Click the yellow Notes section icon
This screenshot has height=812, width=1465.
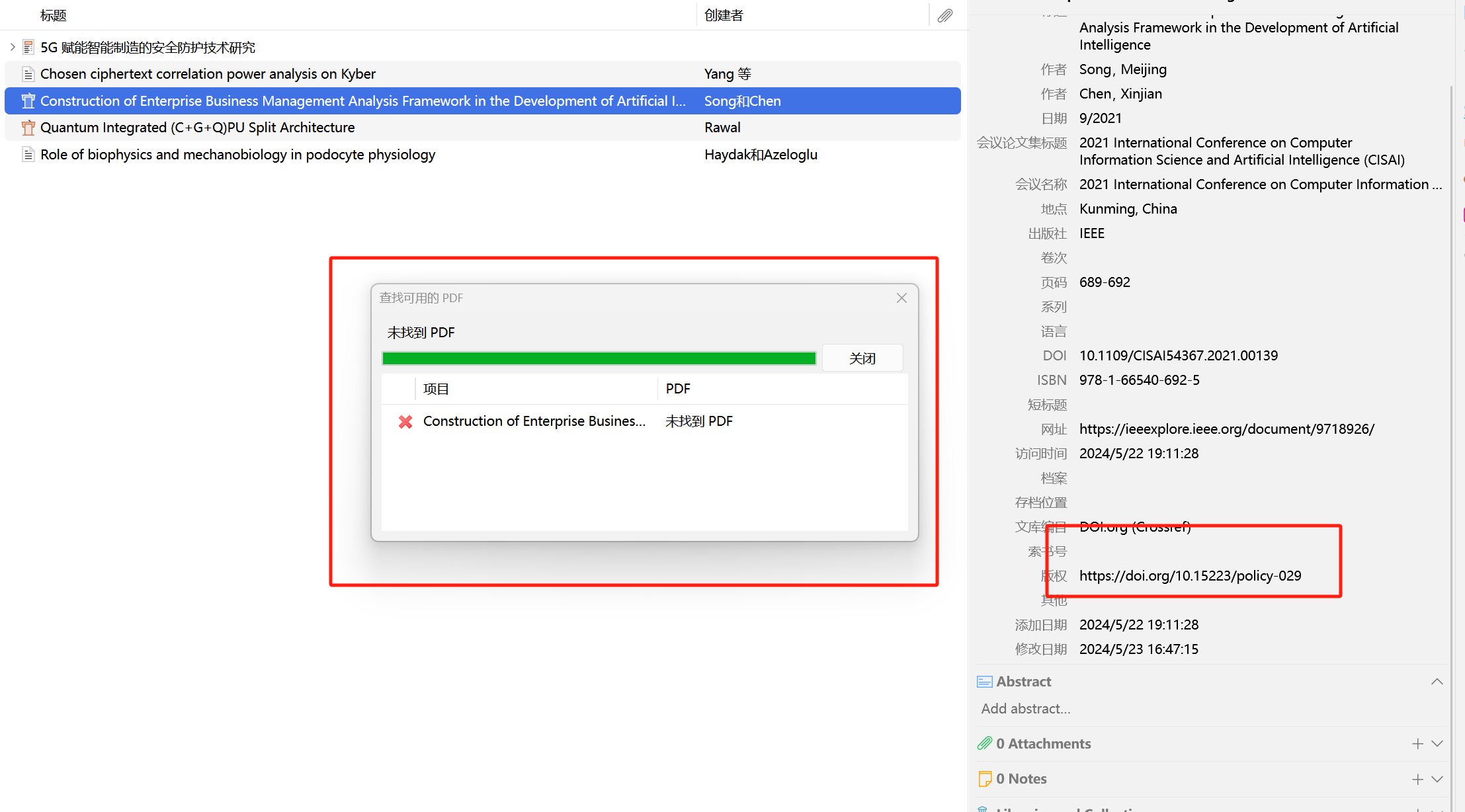click(x=984, y=779)
